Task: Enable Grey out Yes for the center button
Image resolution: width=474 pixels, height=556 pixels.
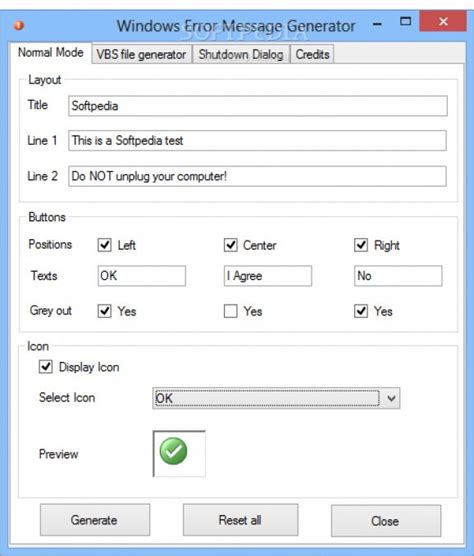Action: point(231,311)
